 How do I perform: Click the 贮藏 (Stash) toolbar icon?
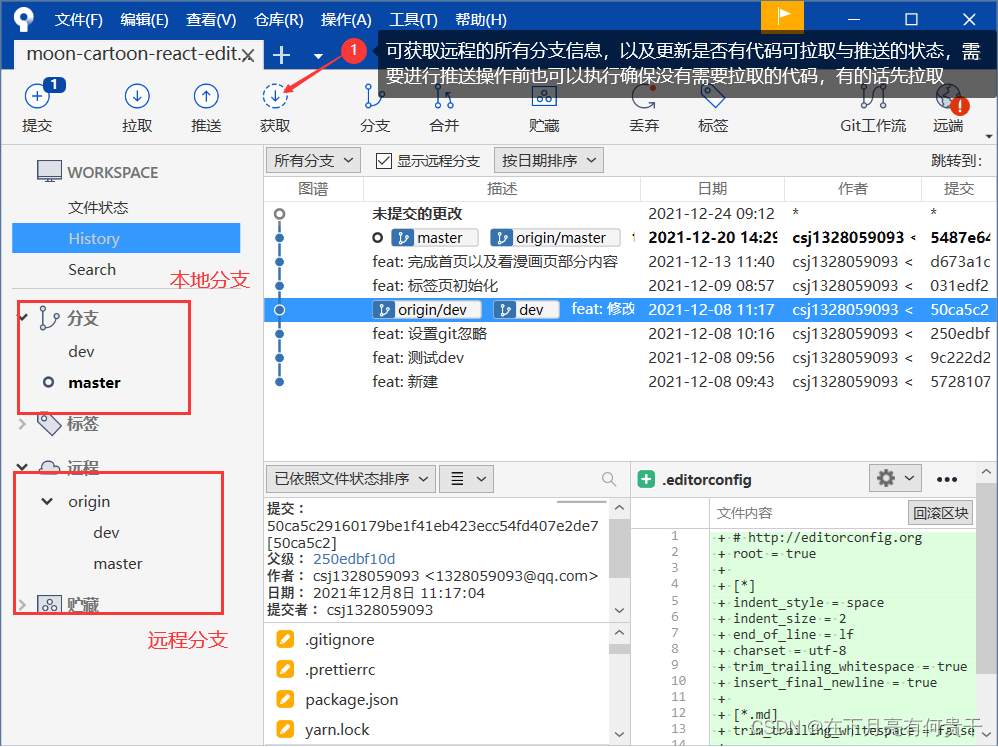544,97
